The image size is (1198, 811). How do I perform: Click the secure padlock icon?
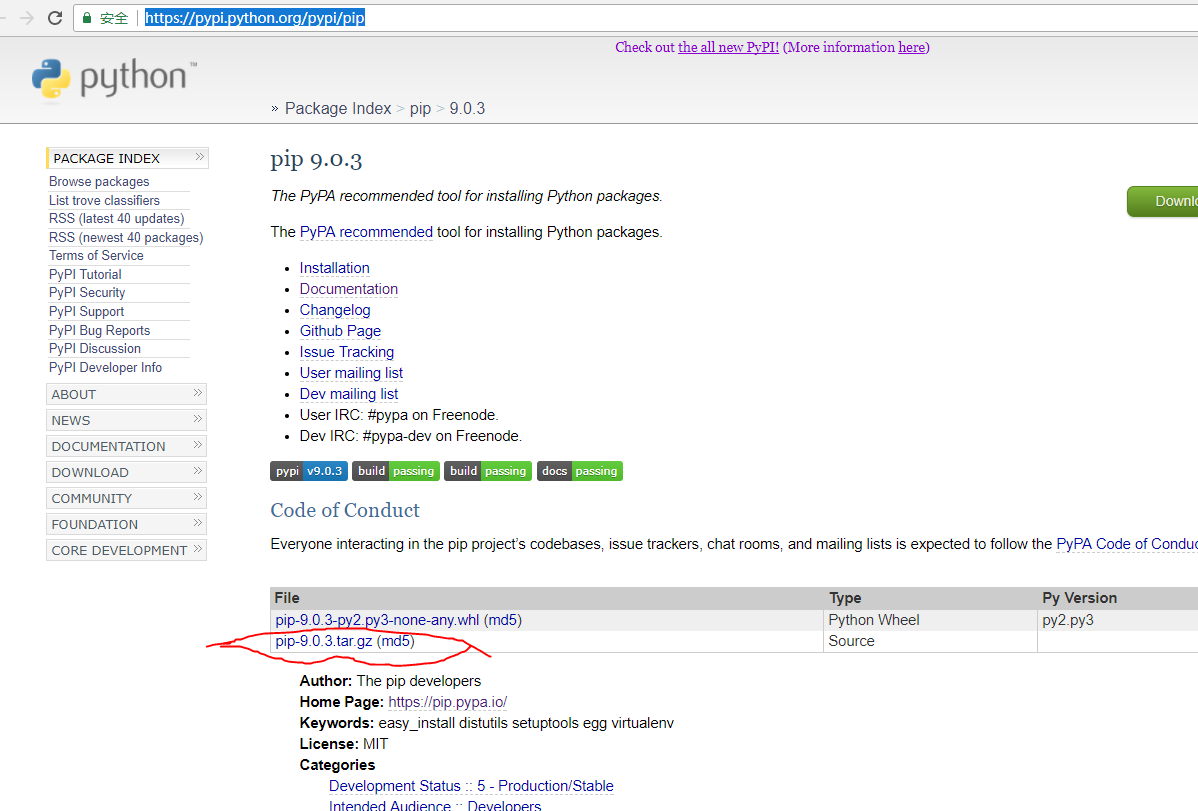86,18
